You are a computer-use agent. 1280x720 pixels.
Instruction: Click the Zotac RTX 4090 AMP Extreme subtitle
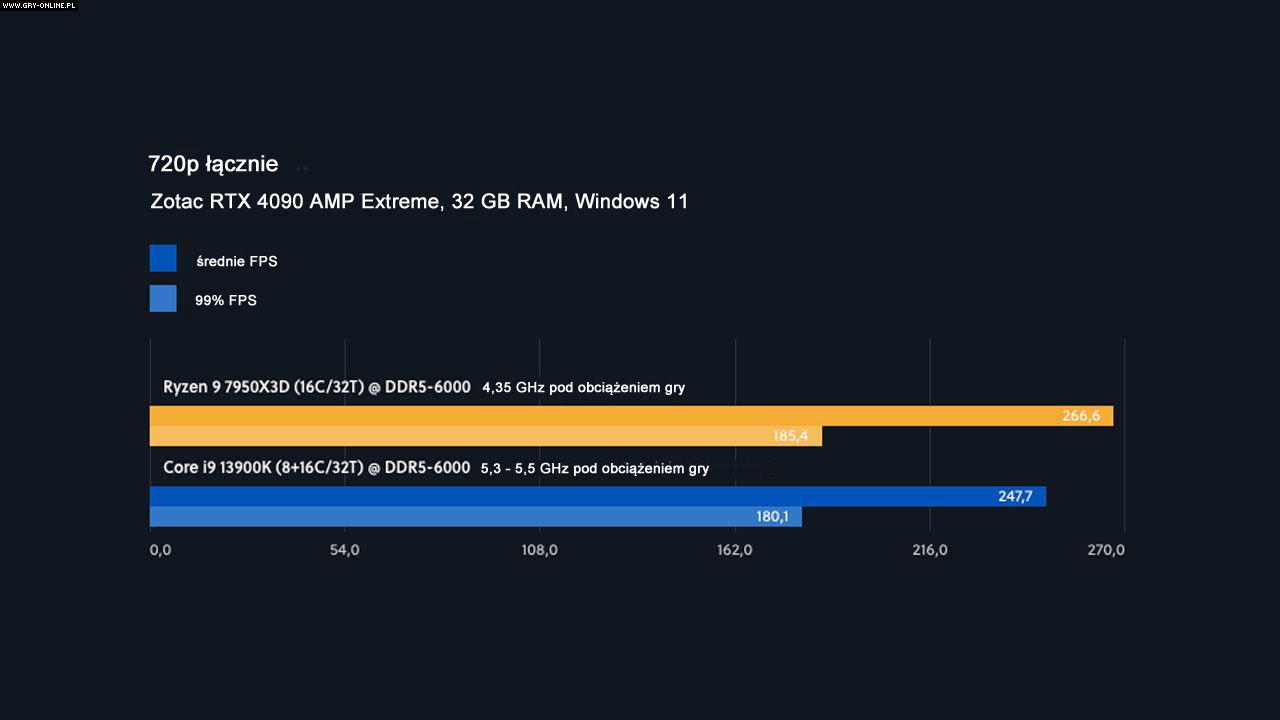tap(419, 202)
